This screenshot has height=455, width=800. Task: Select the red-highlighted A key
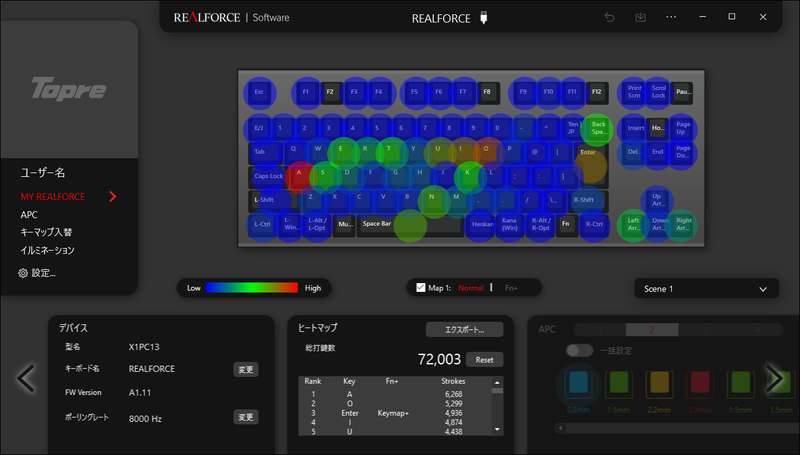(299, 176)
